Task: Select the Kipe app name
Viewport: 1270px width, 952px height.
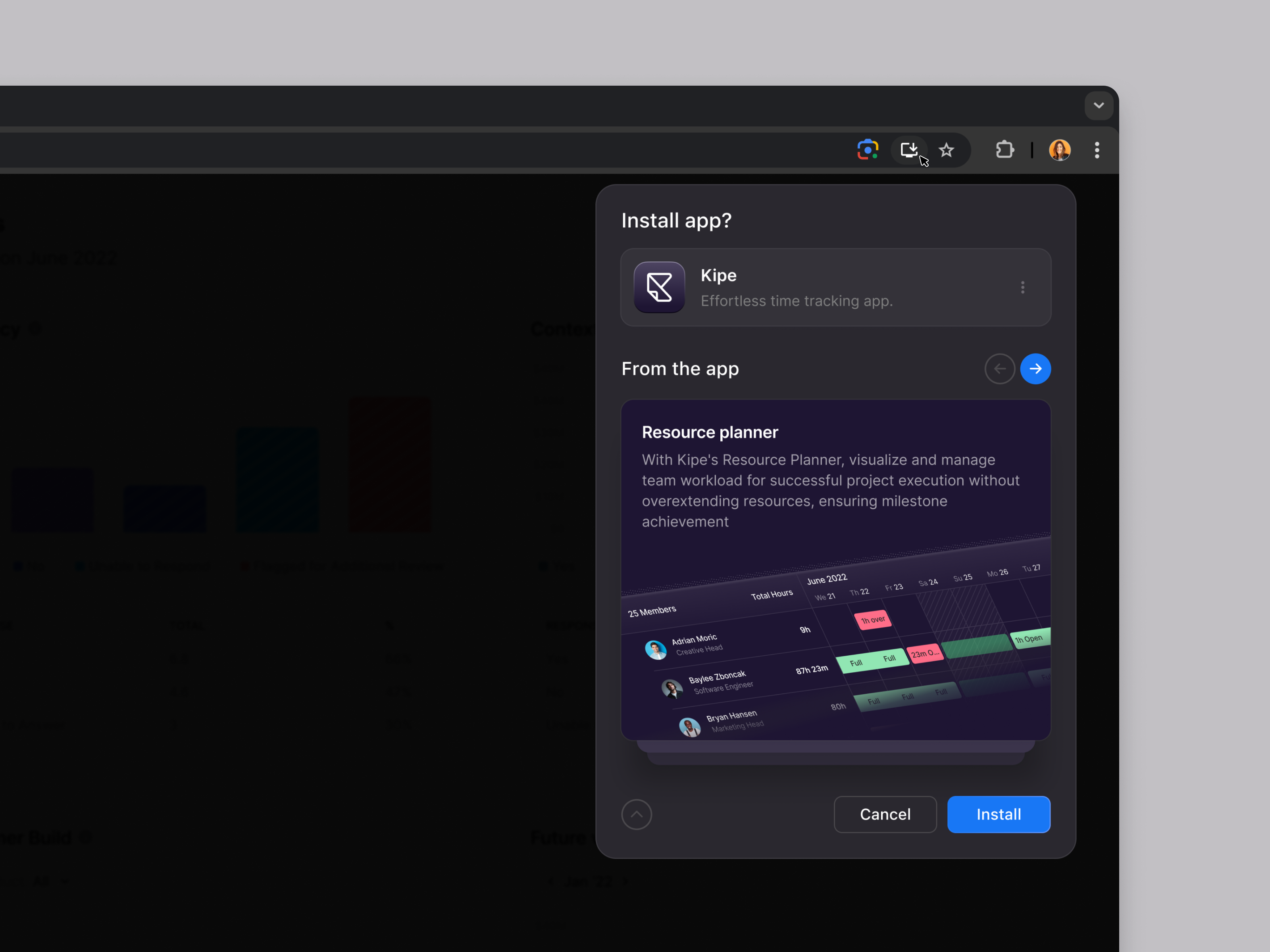Action: tap(718, 275)
